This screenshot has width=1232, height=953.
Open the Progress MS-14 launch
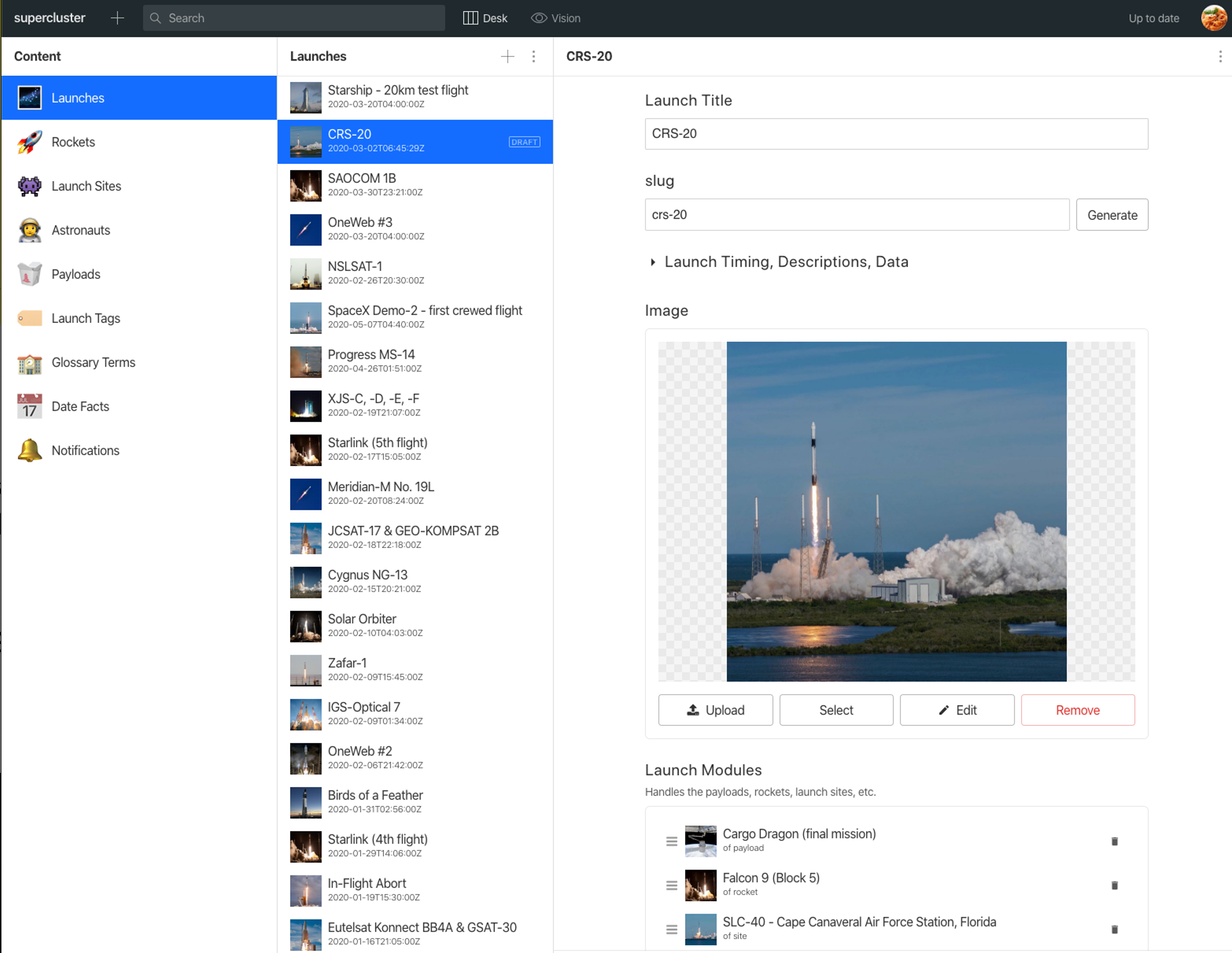pyautogui.click(x=415, y=362)
